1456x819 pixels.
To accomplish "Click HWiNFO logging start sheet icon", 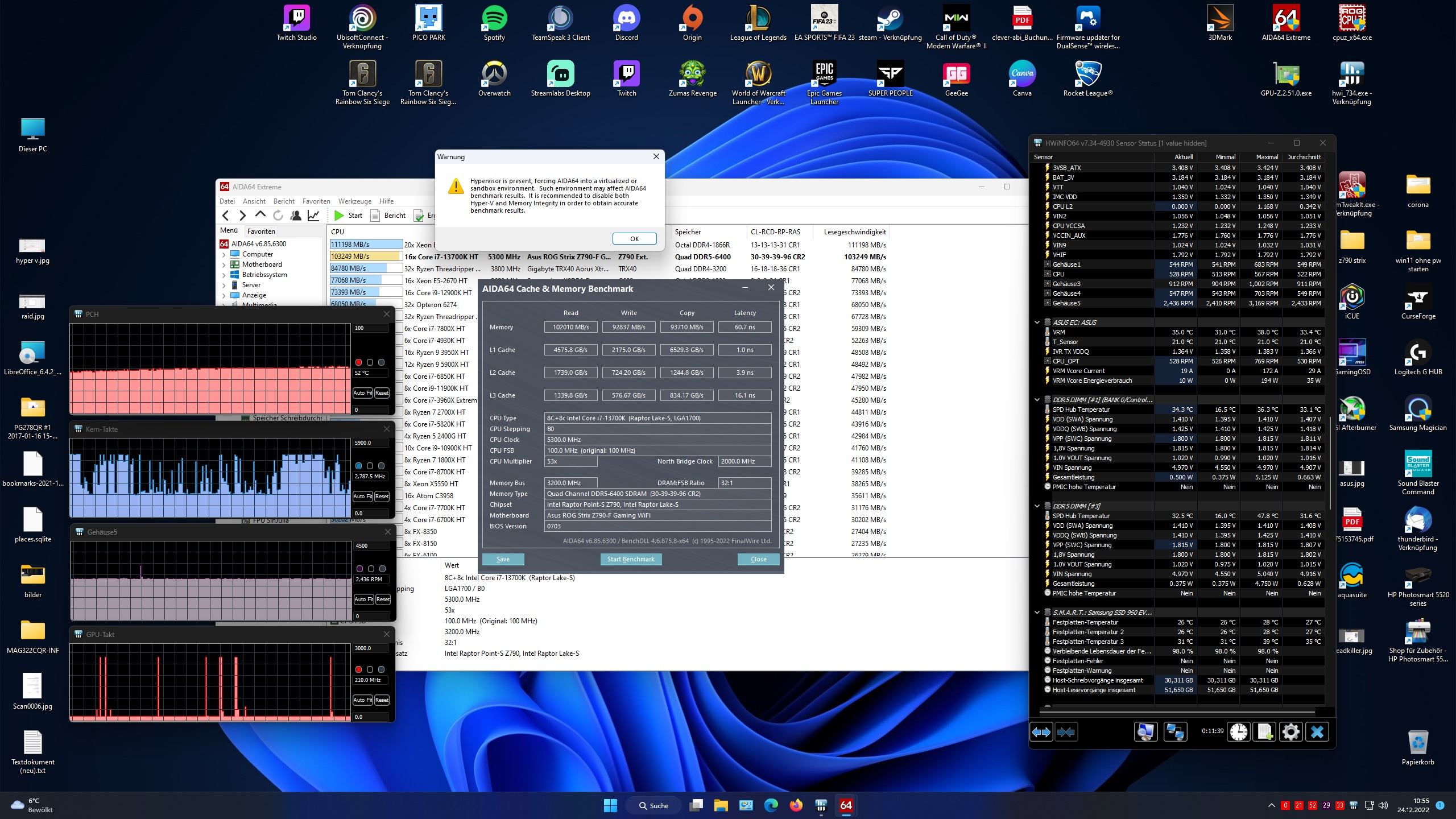I will [1264, 731].
